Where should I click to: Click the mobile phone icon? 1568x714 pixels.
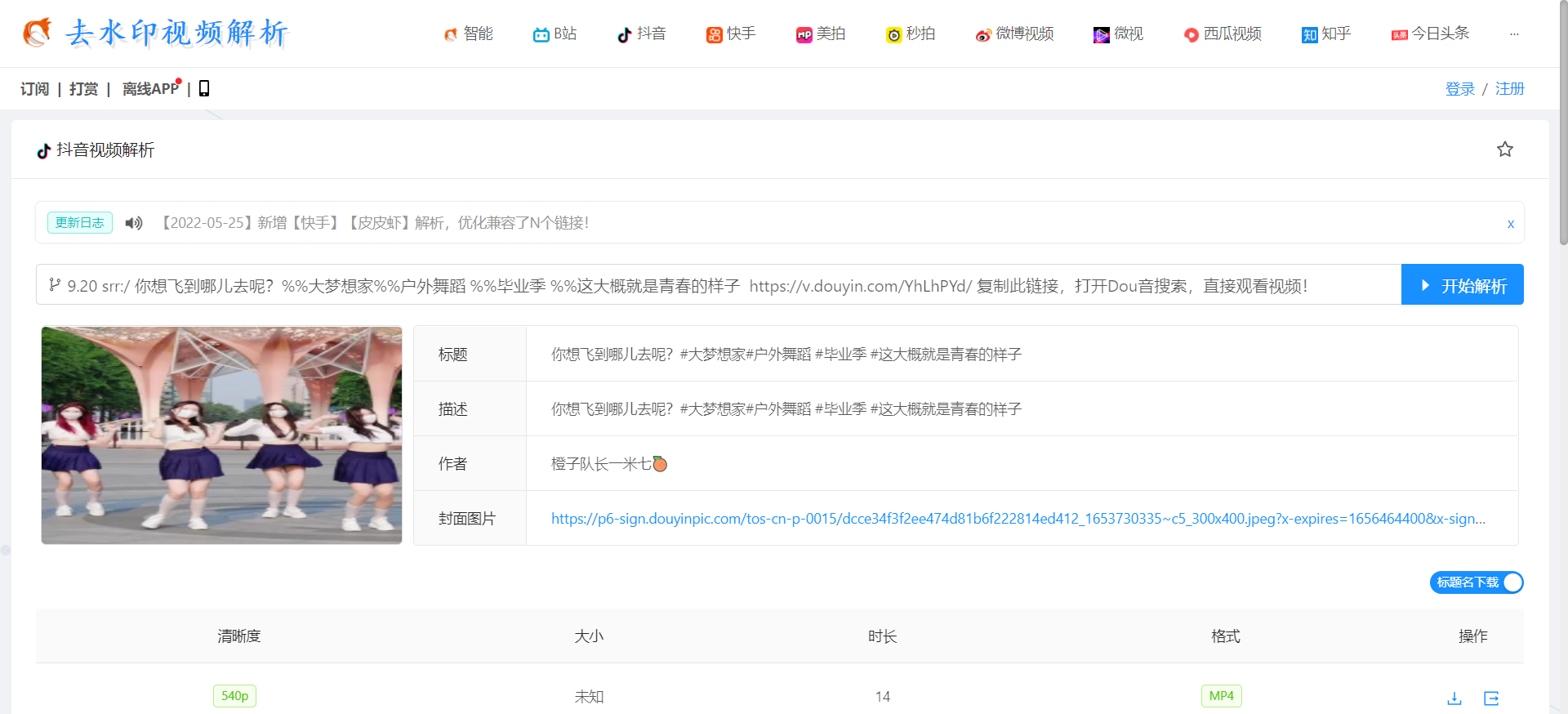(204, 88)
